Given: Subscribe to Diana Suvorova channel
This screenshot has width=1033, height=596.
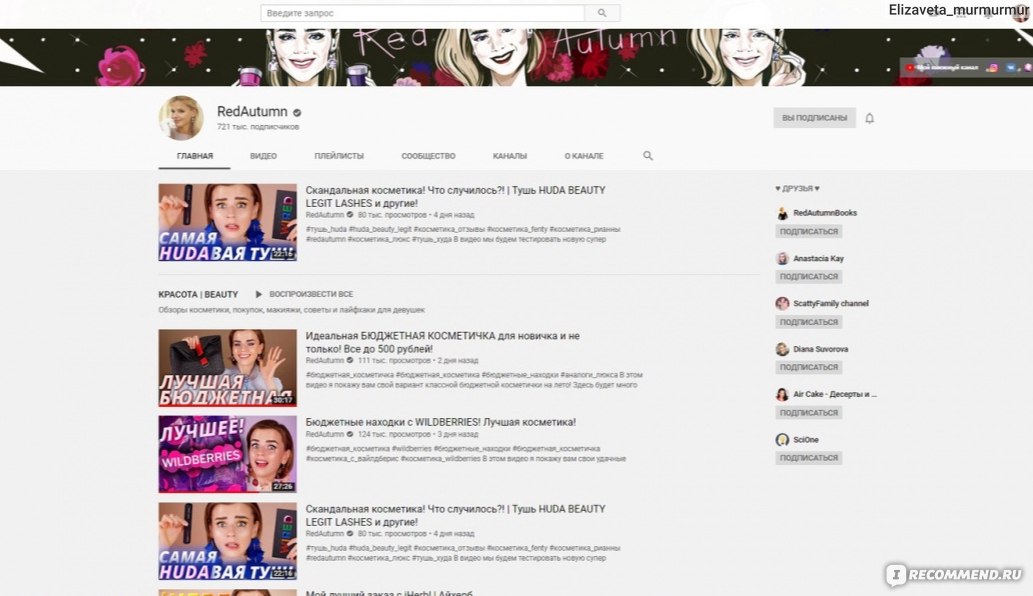Looking at the screenshot, I should pyautogui.click(x=809, y=367).
